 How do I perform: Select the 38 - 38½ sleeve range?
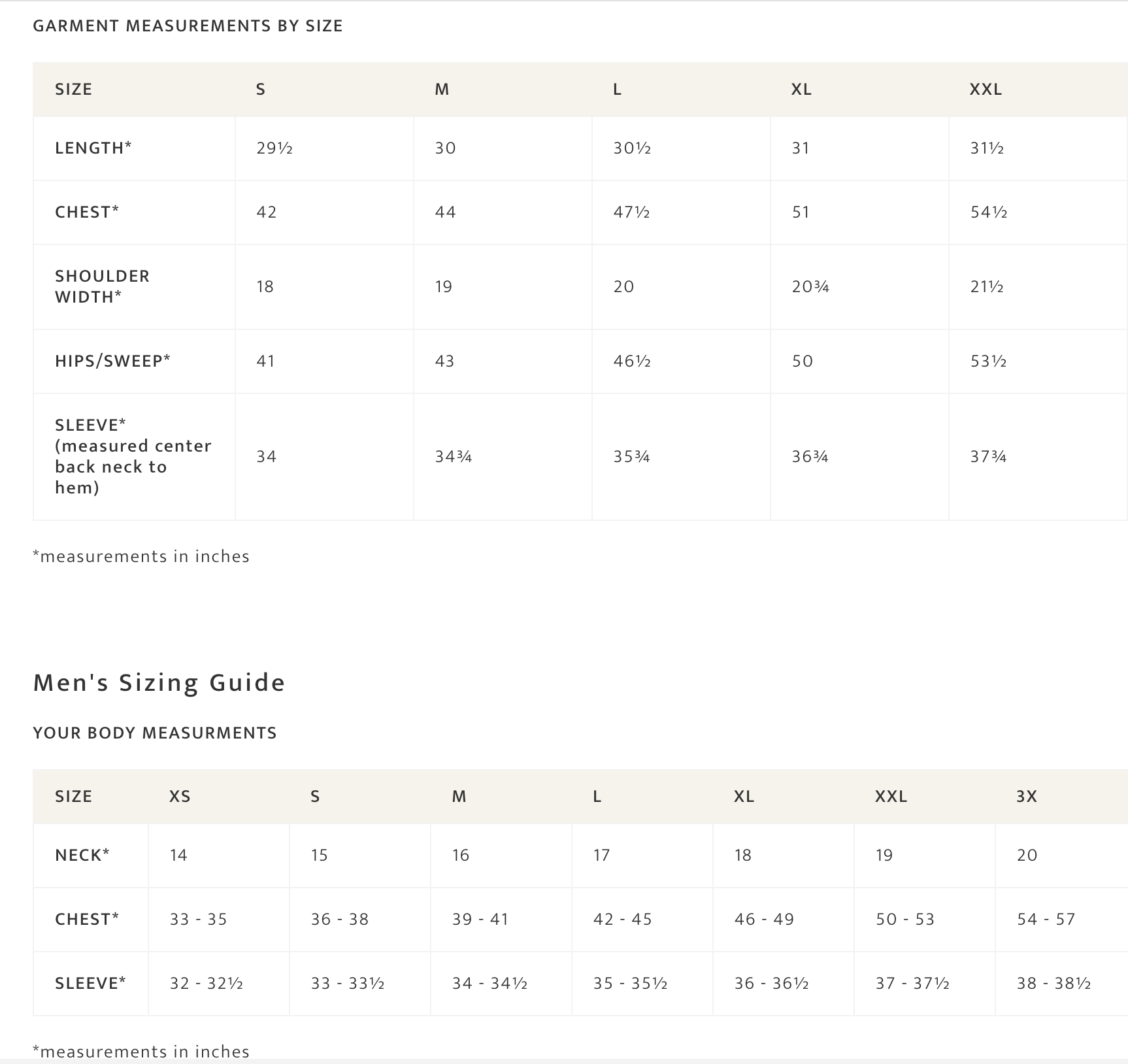pos(1053,983)
